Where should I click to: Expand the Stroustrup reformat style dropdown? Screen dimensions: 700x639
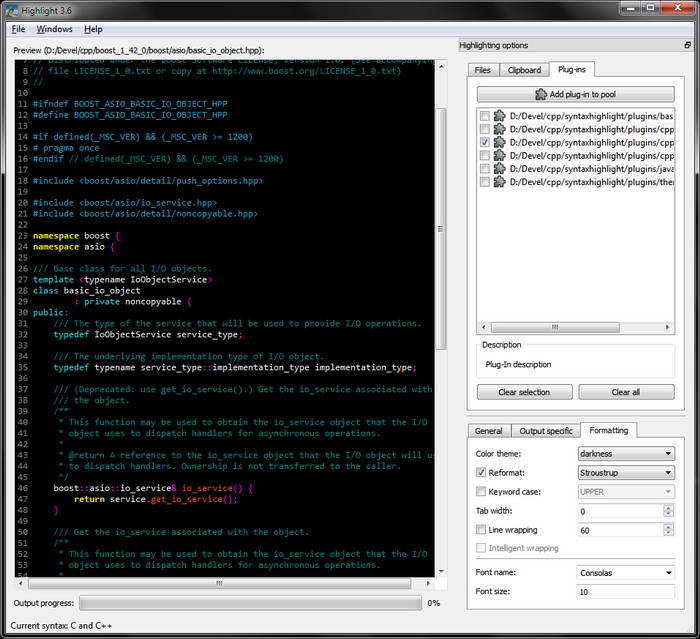point(626,472)
